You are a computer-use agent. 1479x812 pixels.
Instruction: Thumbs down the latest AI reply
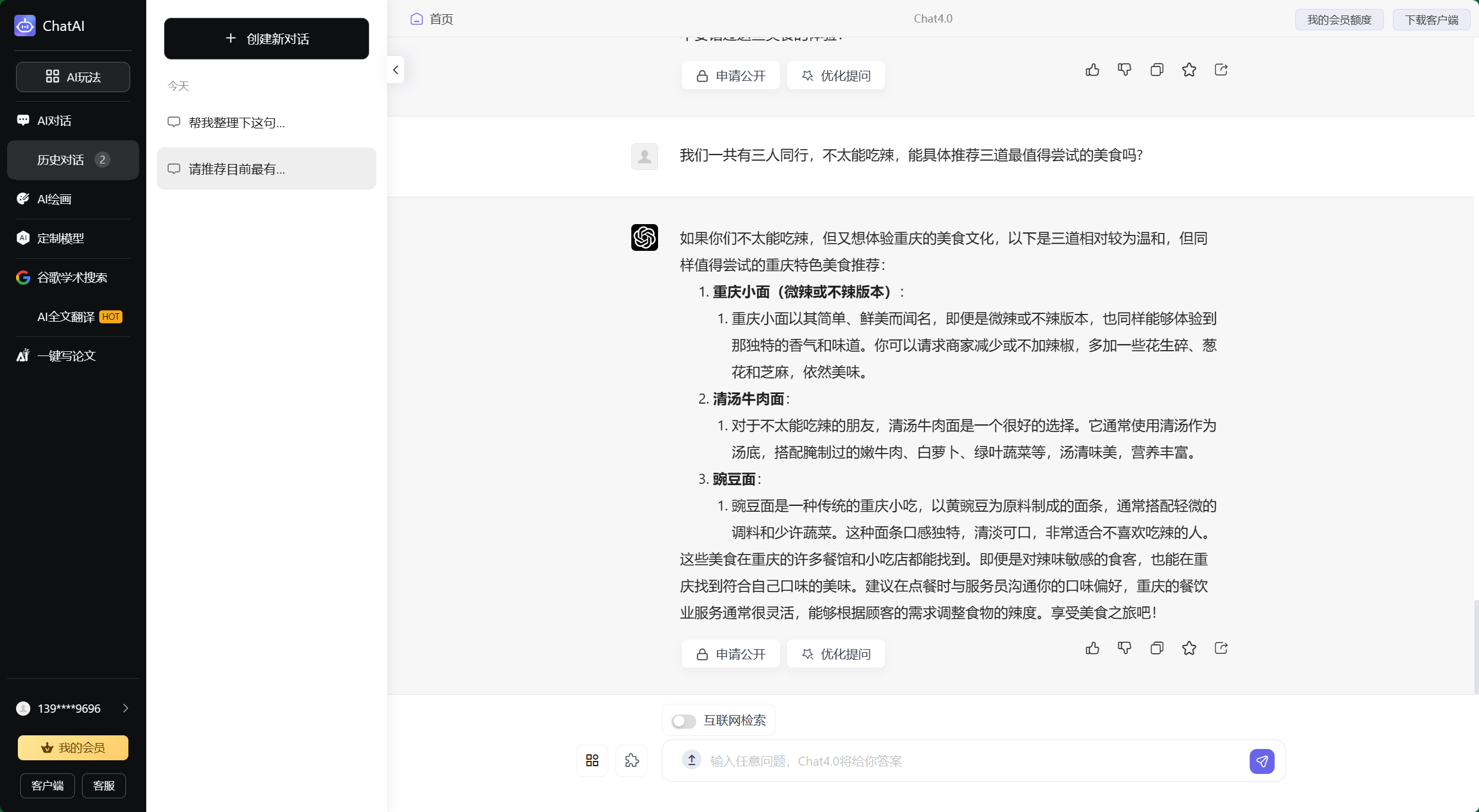click(1124, 649)
